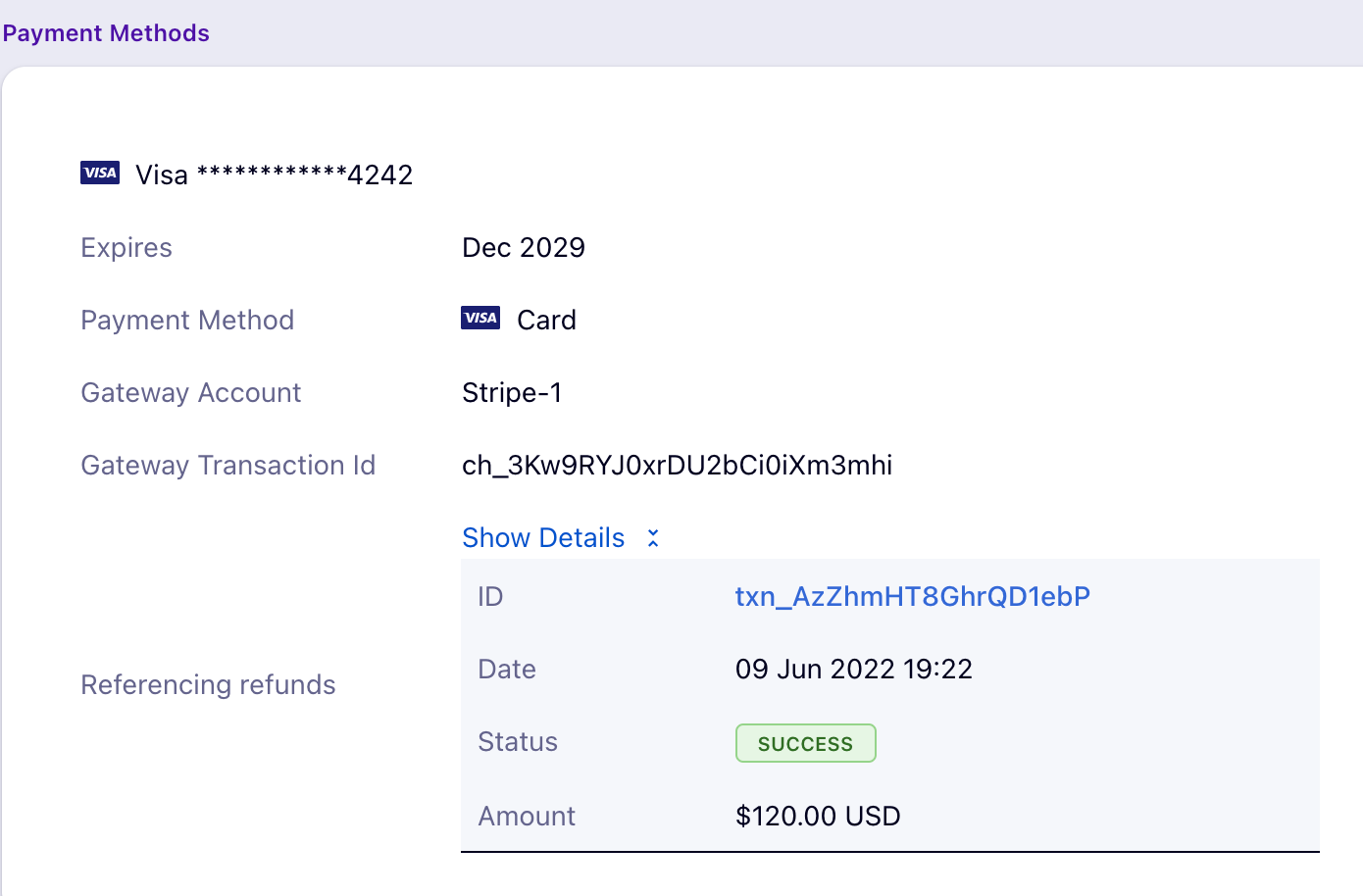
Task: Click the gateway transaction ID ch_3Kw9RYJ0xrDU2bCi0iXm3mhi
Action: point(677,465)
